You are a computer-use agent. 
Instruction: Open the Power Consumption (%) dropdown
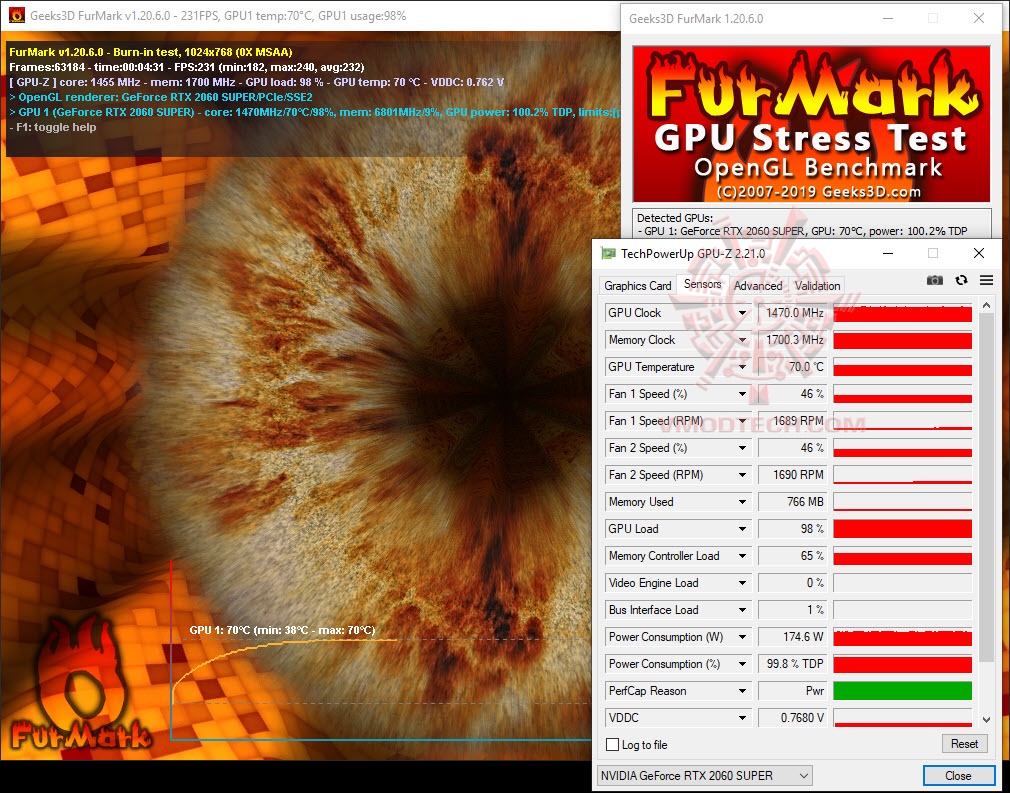tap(742, 664)
